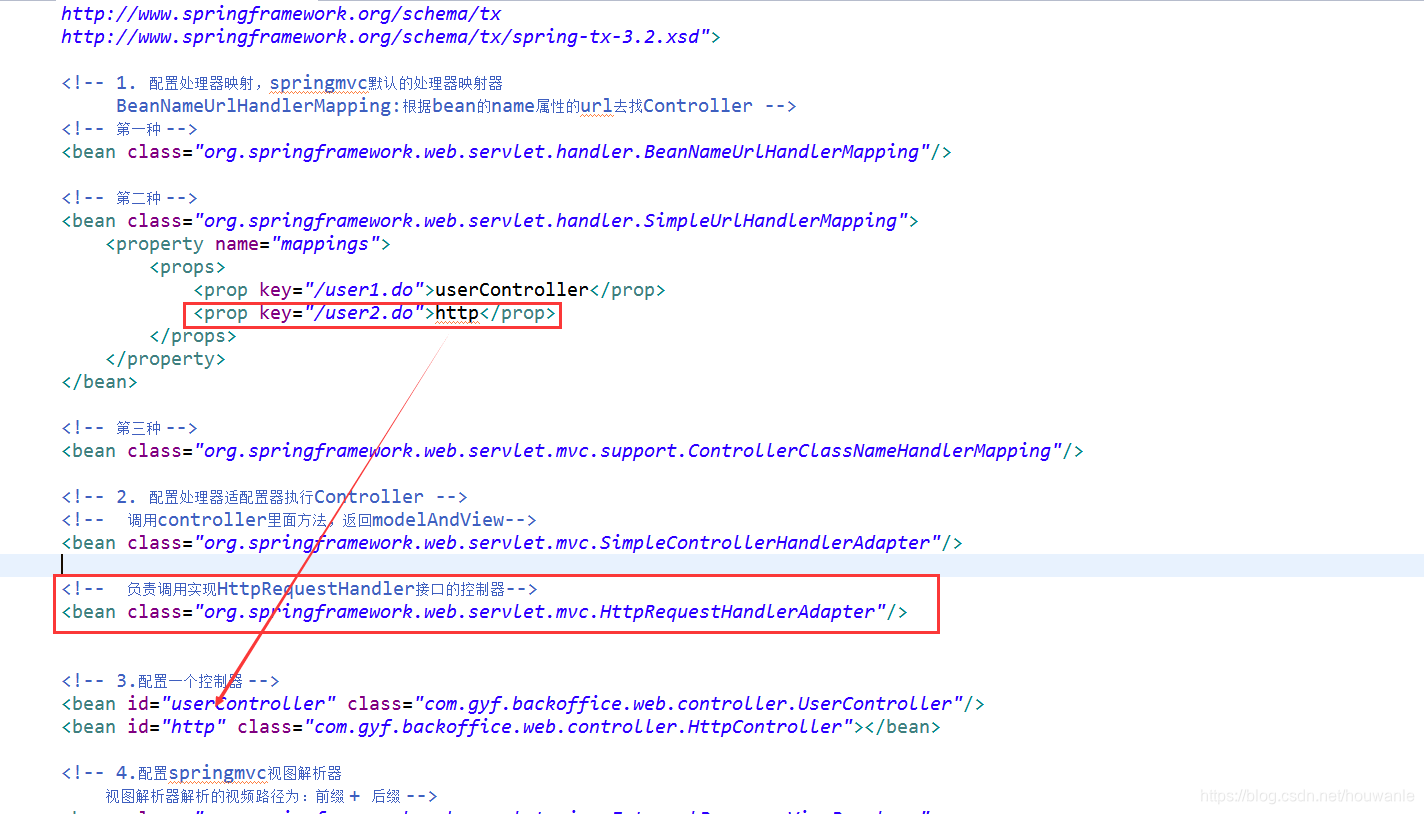
Task: Click the 第二种 comment line
Action: click(129, 198)
